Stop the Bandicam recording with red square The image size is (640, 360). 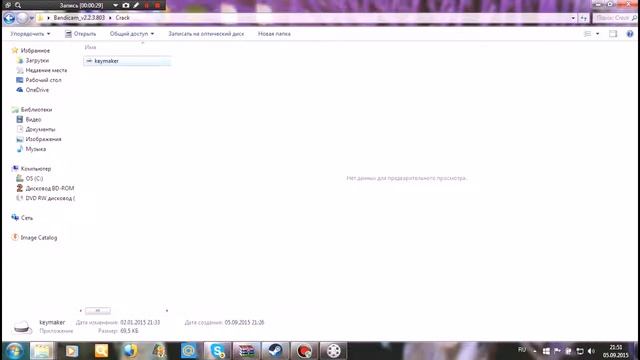(x=158, y=5)
